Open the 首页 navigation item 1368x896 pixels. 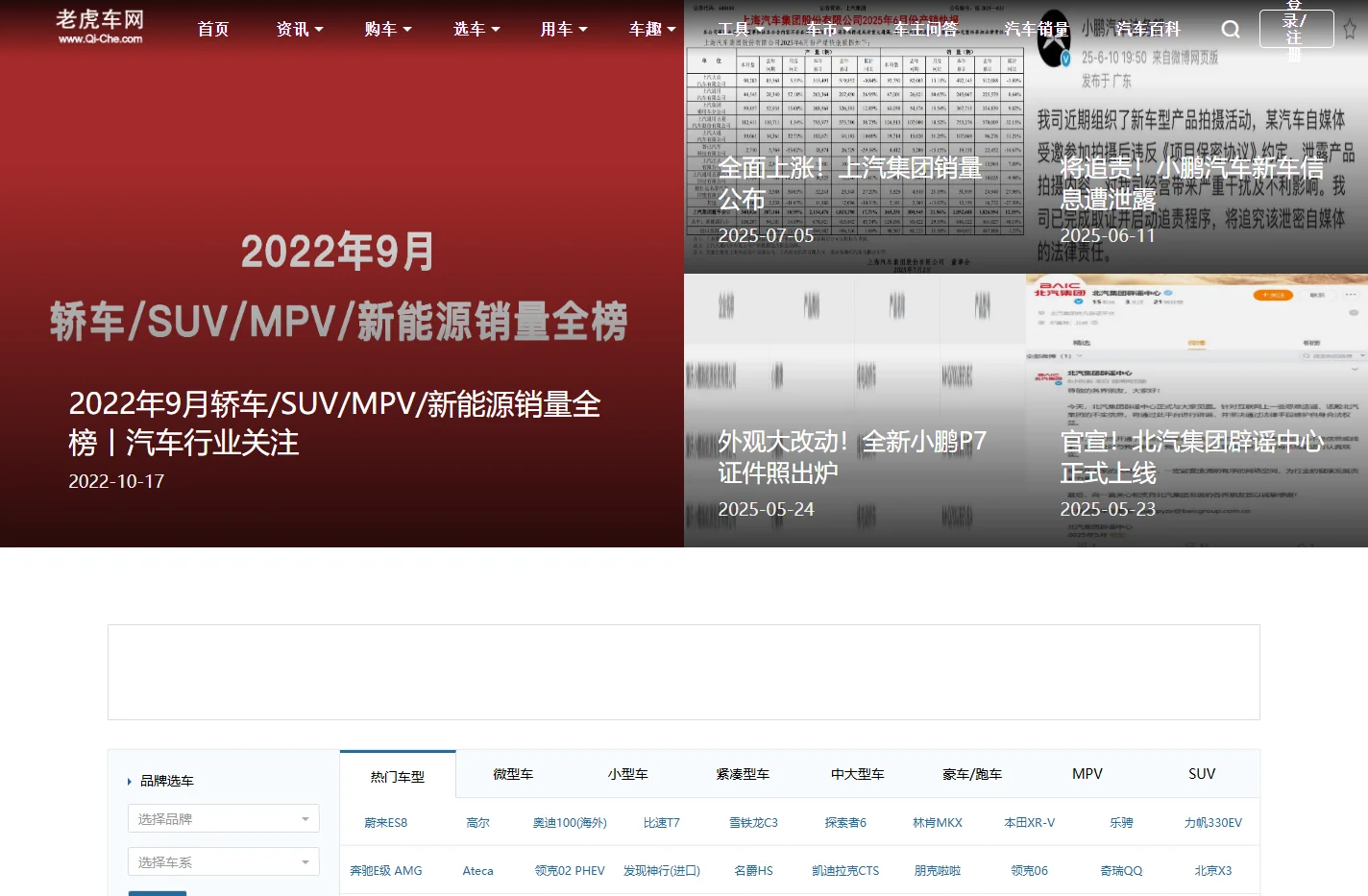coord(213,30)
